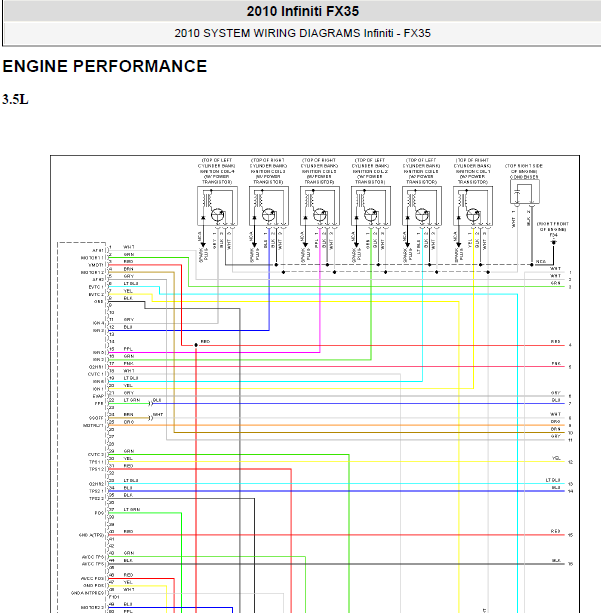Click the Ignition Coil 1 symbol box
This screenshot has width=601, height=613.
[x=473, y=206]
